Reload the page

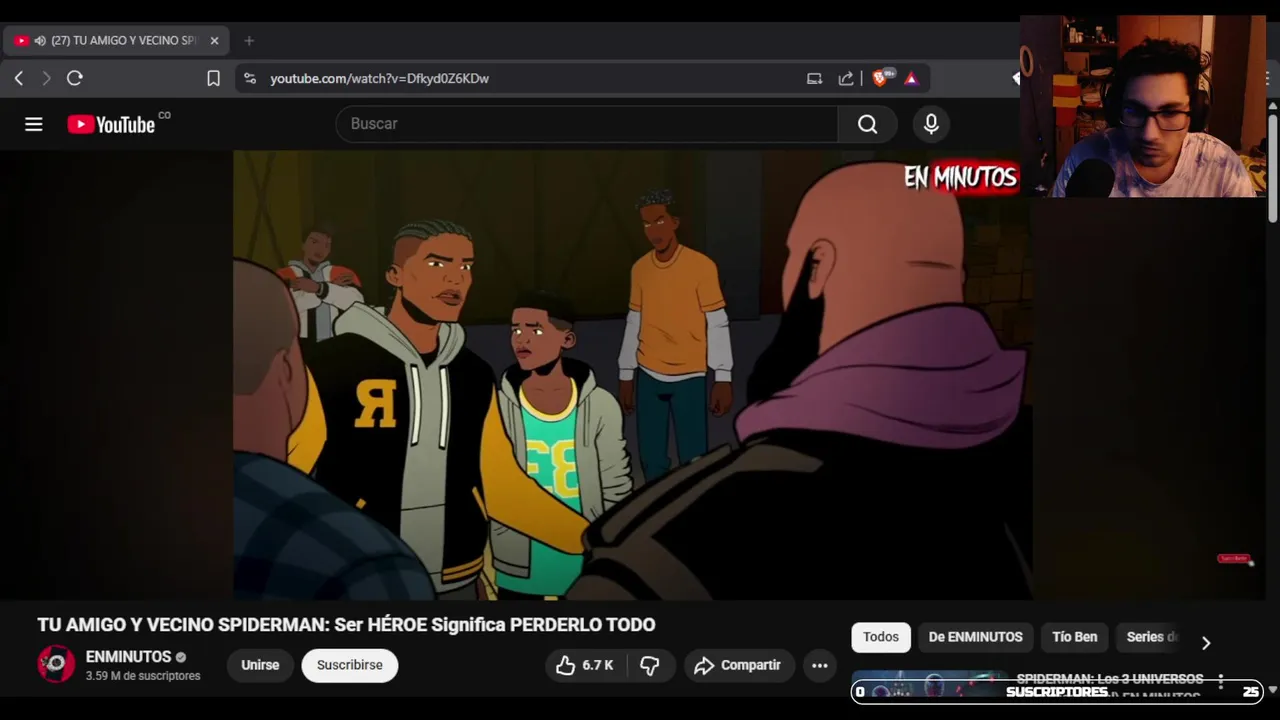(75, 78)
